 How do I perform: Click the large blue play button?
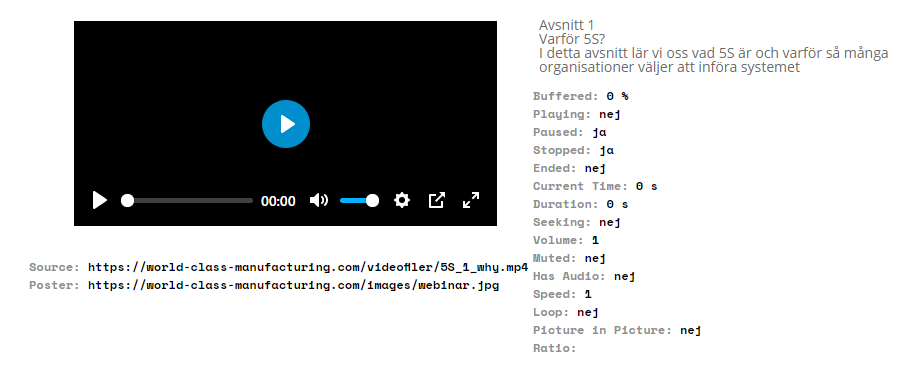(x=286, y=124)
